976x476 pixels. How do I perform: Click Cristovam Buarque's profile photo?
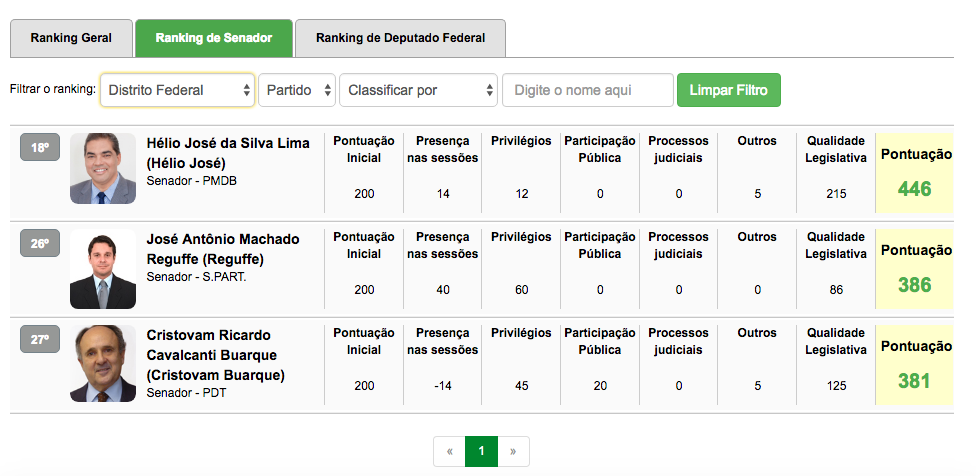pos(103,363)
